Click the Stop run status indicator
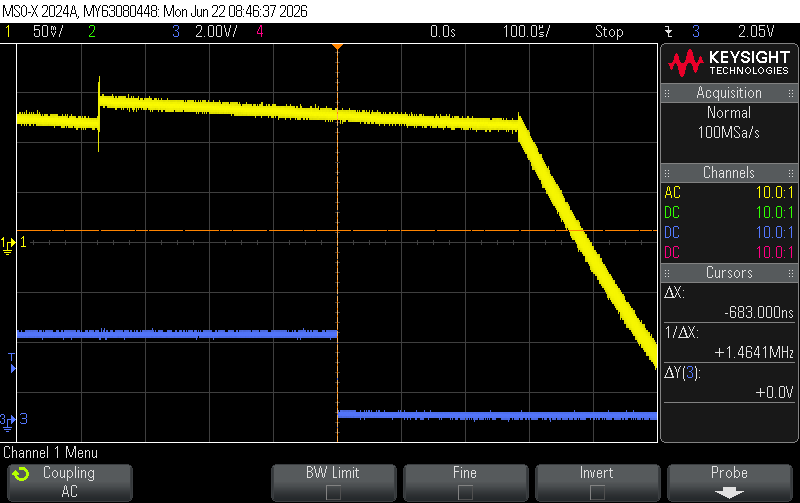The width and height of the screenshot is (800, 503). pos(609,32)
